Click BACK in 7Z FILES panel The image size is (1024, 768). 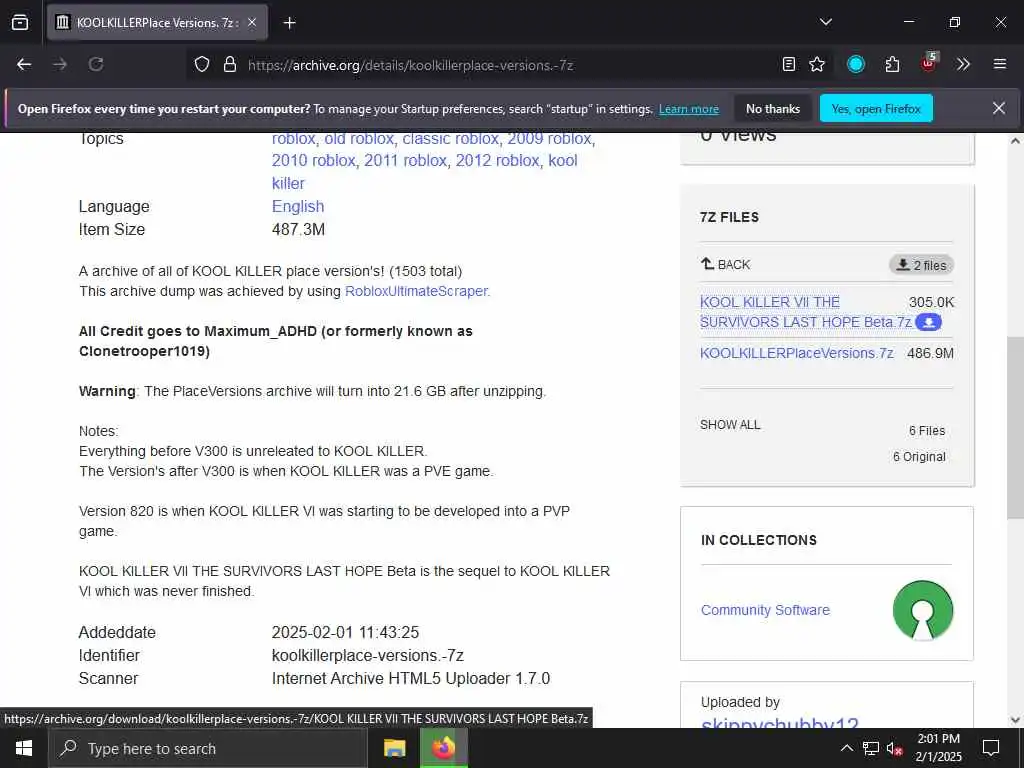pyautogui.click(x=726, y=264)
